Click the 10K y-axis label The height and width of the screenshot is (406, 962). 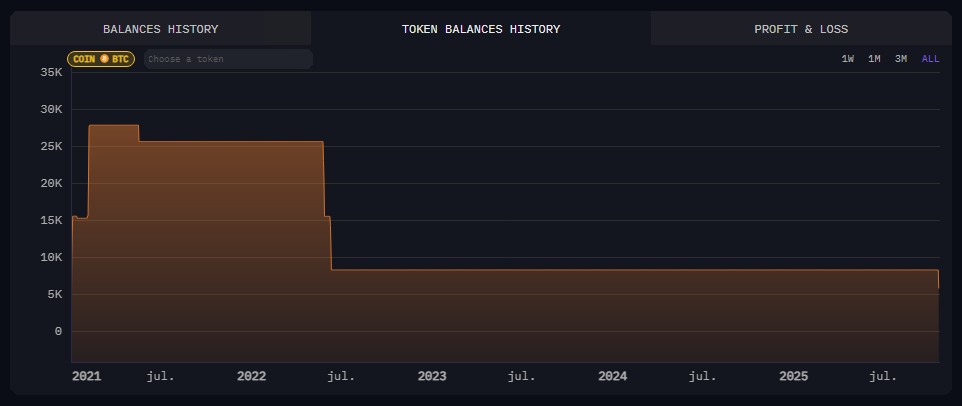click(51, 257)
